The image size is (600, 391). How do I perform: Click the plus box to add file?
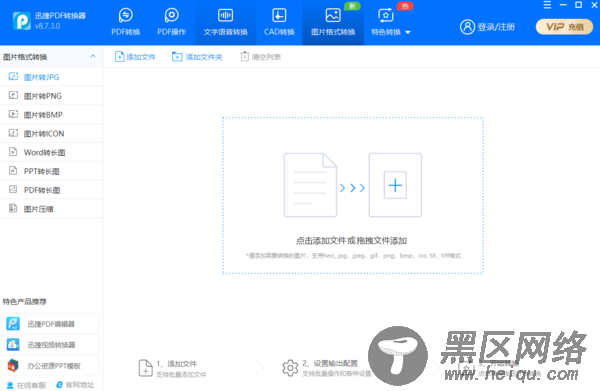point(395,185)
